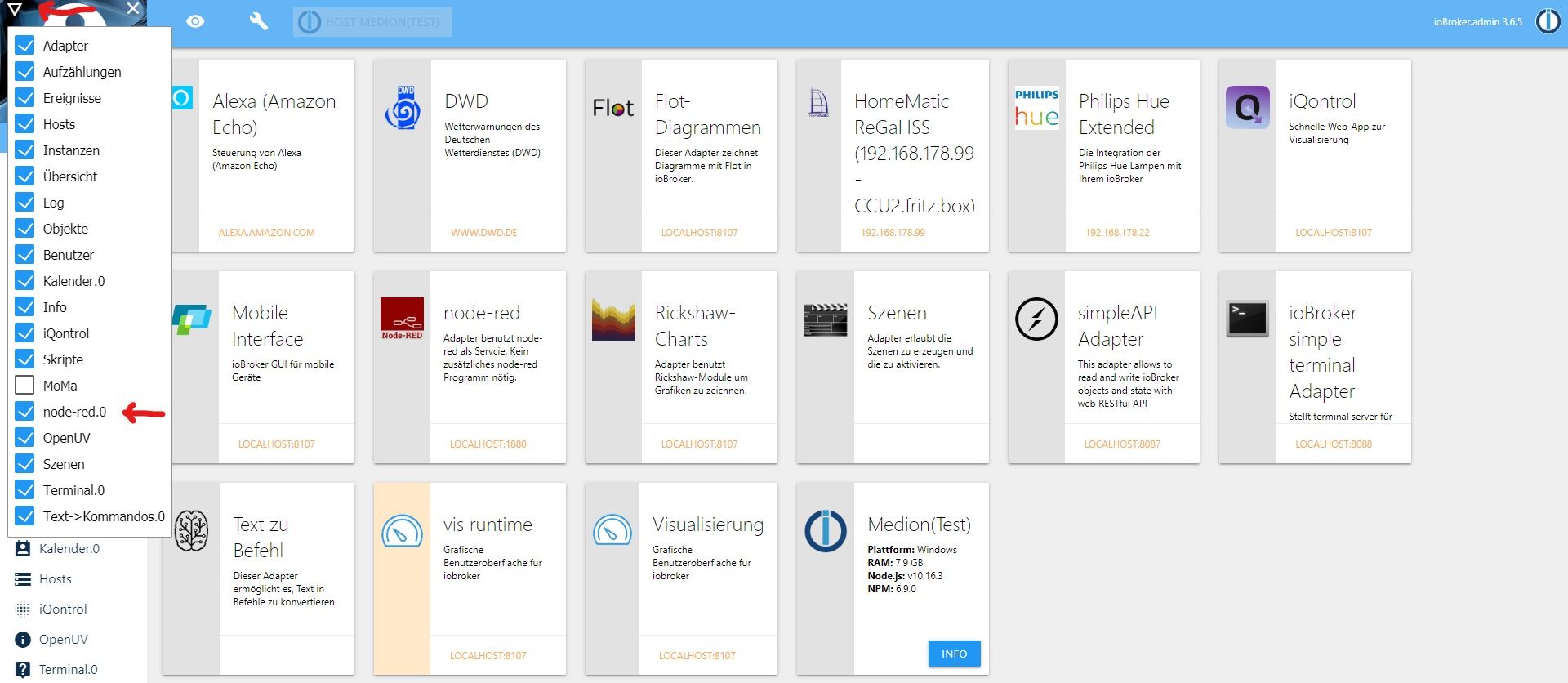Click the Terminal.0 sidebar icon
This screenshot has height=683, width=1568.
coord(23,670)
